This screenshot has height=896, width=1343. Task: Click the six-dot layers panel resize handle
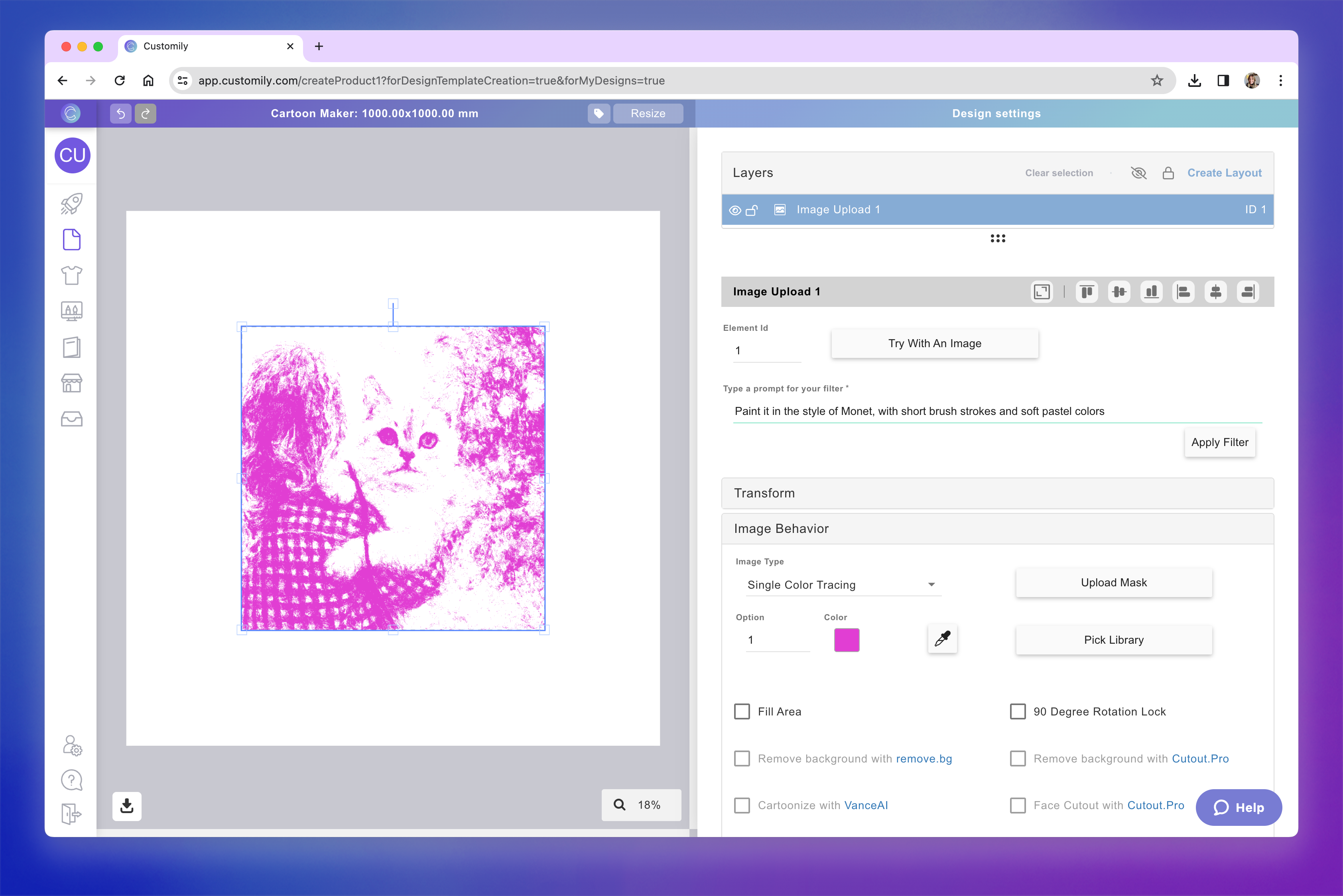[998, 238]
